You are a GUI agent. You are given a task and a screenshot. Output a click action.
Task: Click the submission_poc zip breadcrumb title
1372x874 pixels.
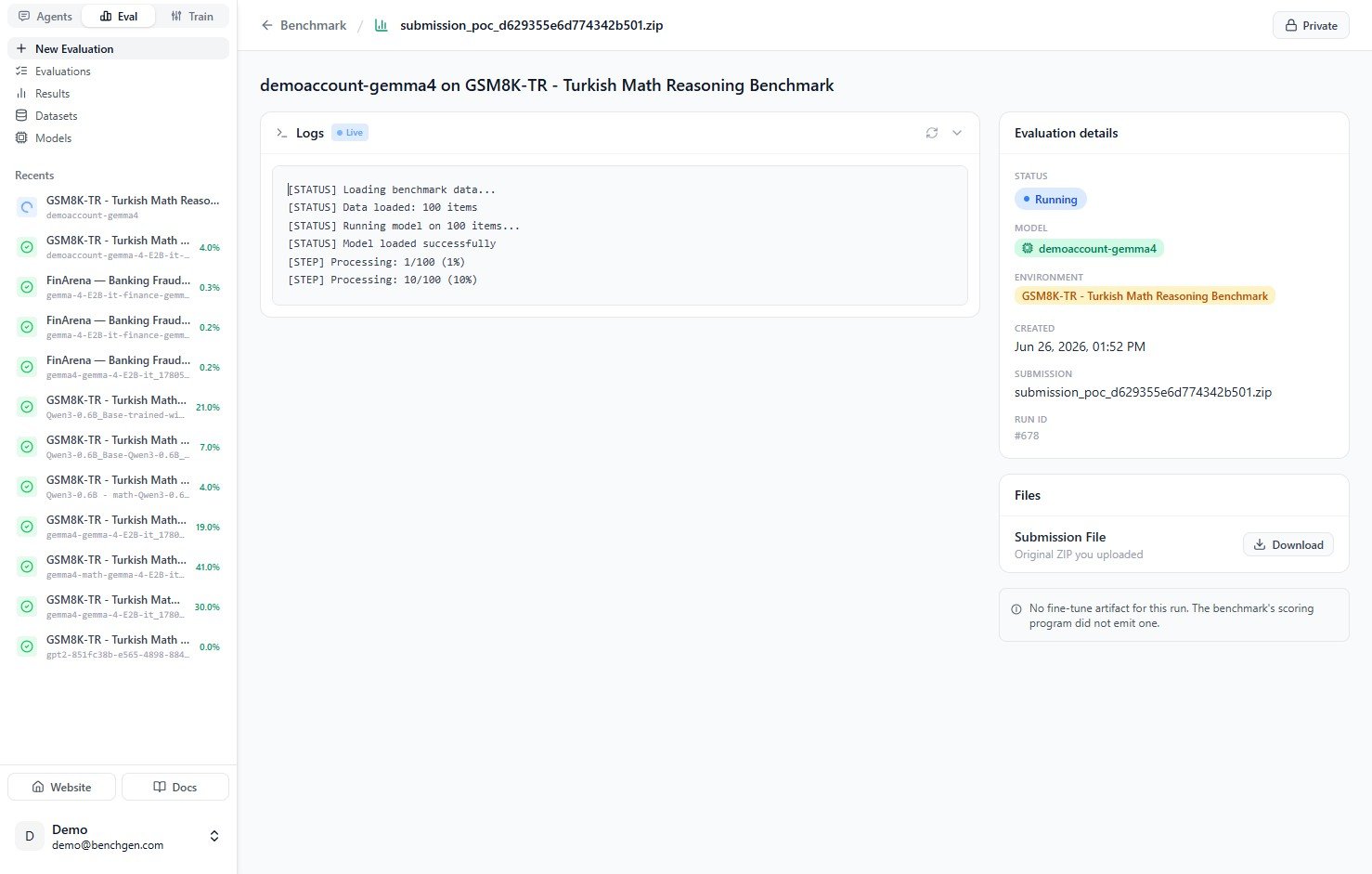[x=531, y=25]
